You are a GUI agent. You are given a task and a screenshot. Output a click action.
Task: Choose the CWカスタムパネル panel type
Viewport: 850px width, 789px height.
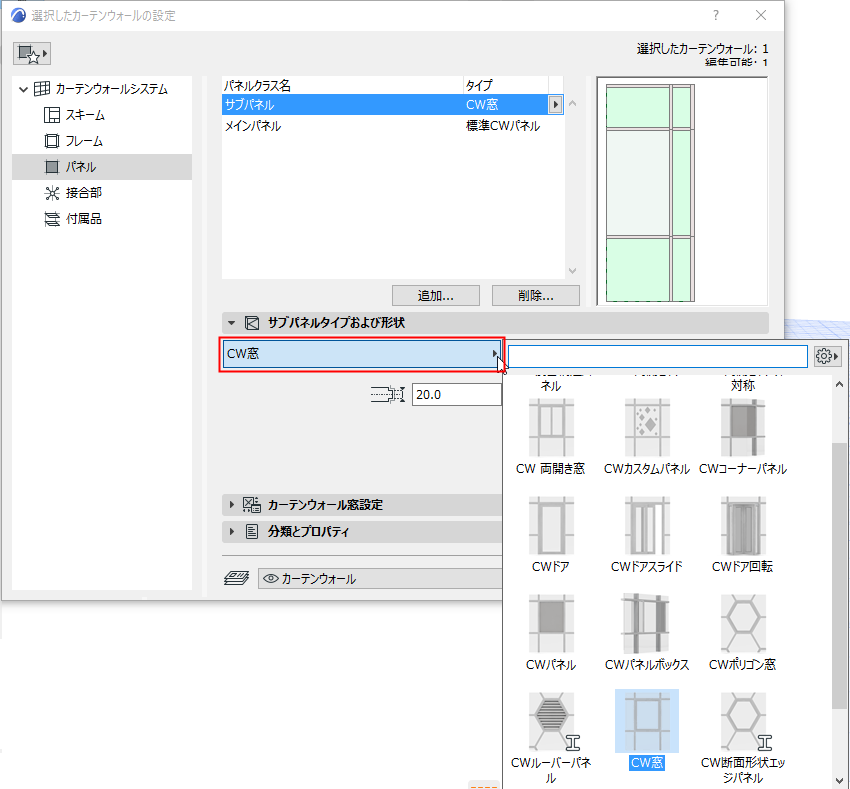647,437
